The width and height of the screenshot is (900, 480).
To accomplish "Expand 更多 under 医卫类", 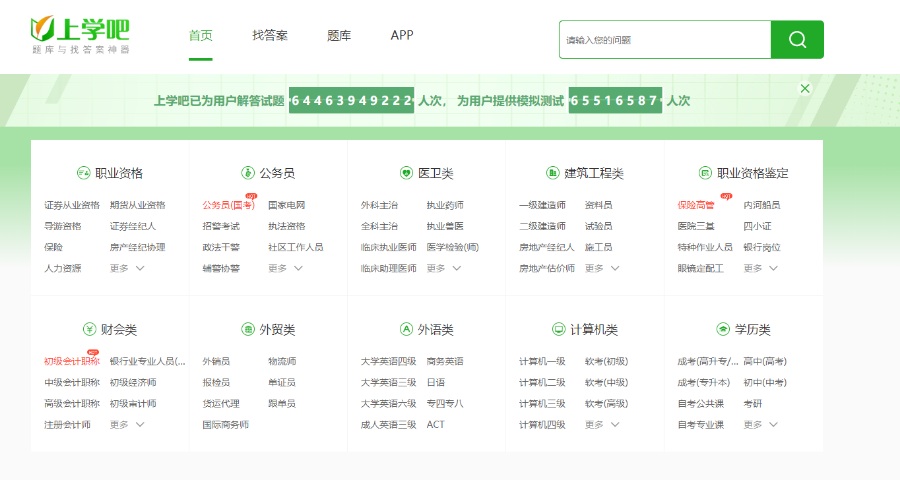I will pyautogui.click(x=444, y=268).
